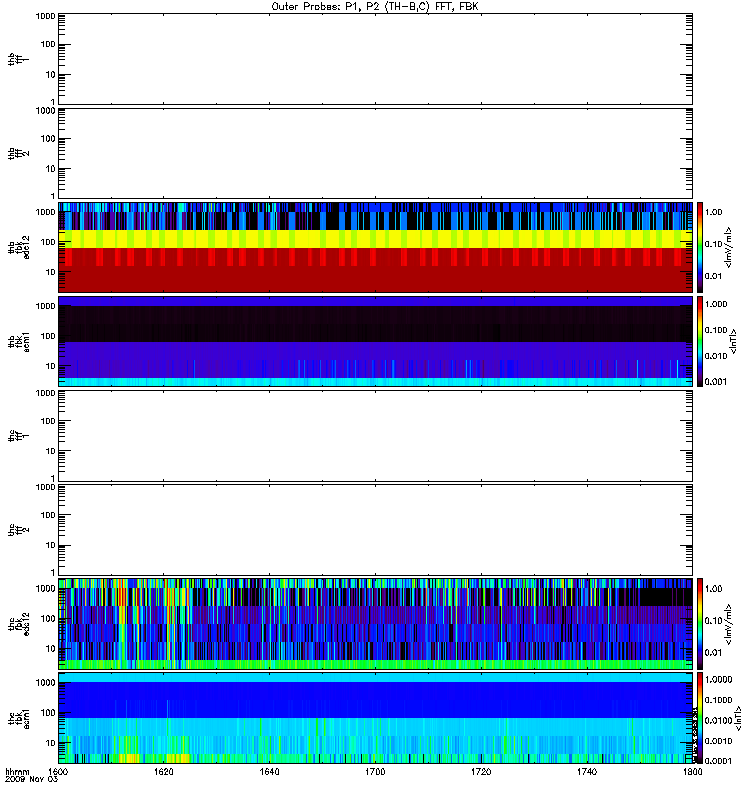Click the 1720 time axis label
Image resolution: width=750 pixels, height=800 pixels.
click(481, 772)
